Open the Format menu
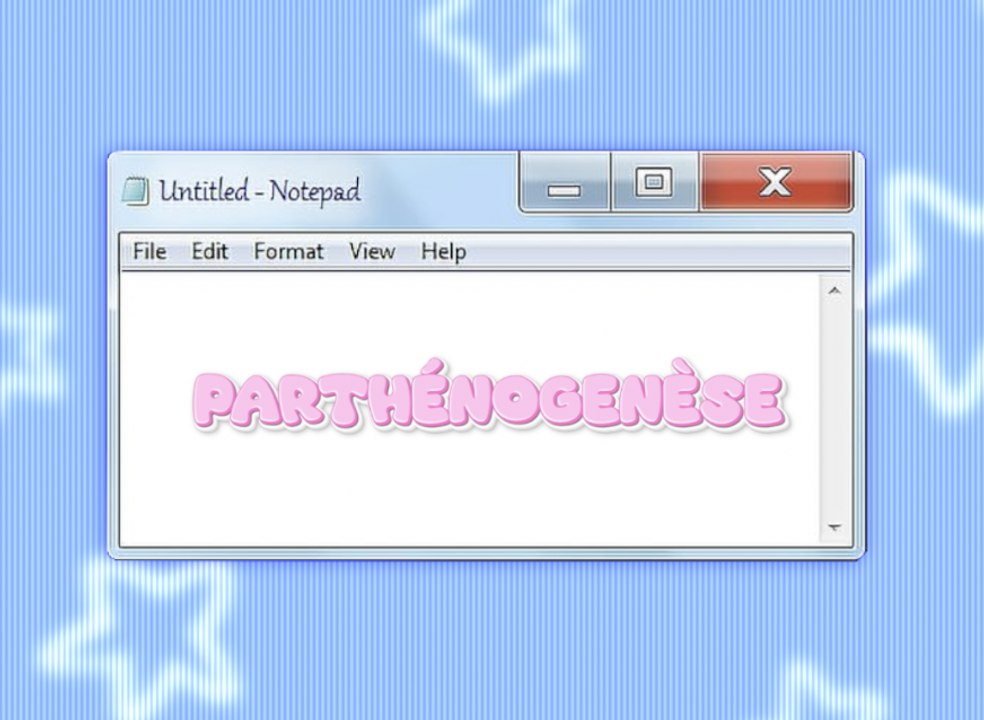Viewport: 984px width, 720px height. (x=289, y=252)
